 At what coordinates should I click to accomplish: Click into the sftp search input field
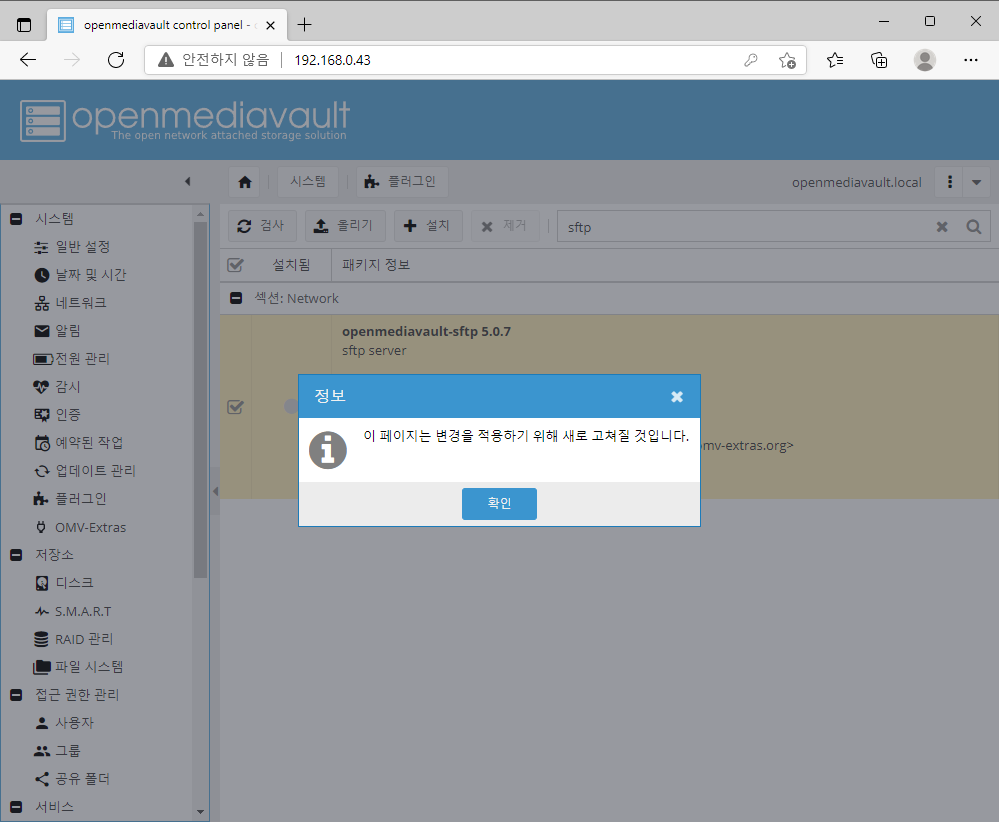tap(745, 227)
